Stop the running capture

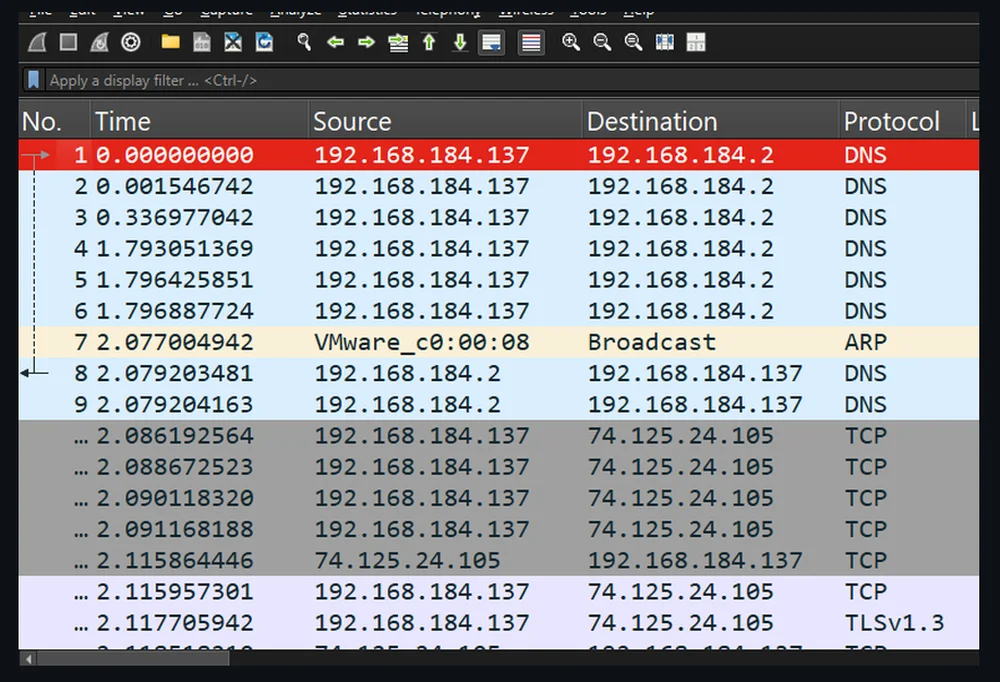click(68, 43)
